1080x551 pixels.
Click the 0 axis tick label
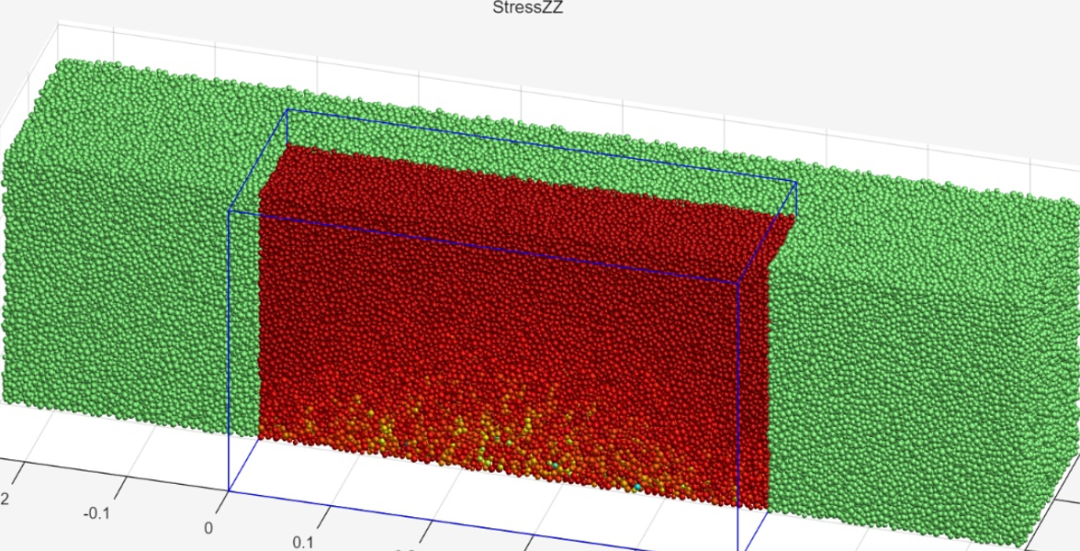pyautogui.click(x=209, y=527)
